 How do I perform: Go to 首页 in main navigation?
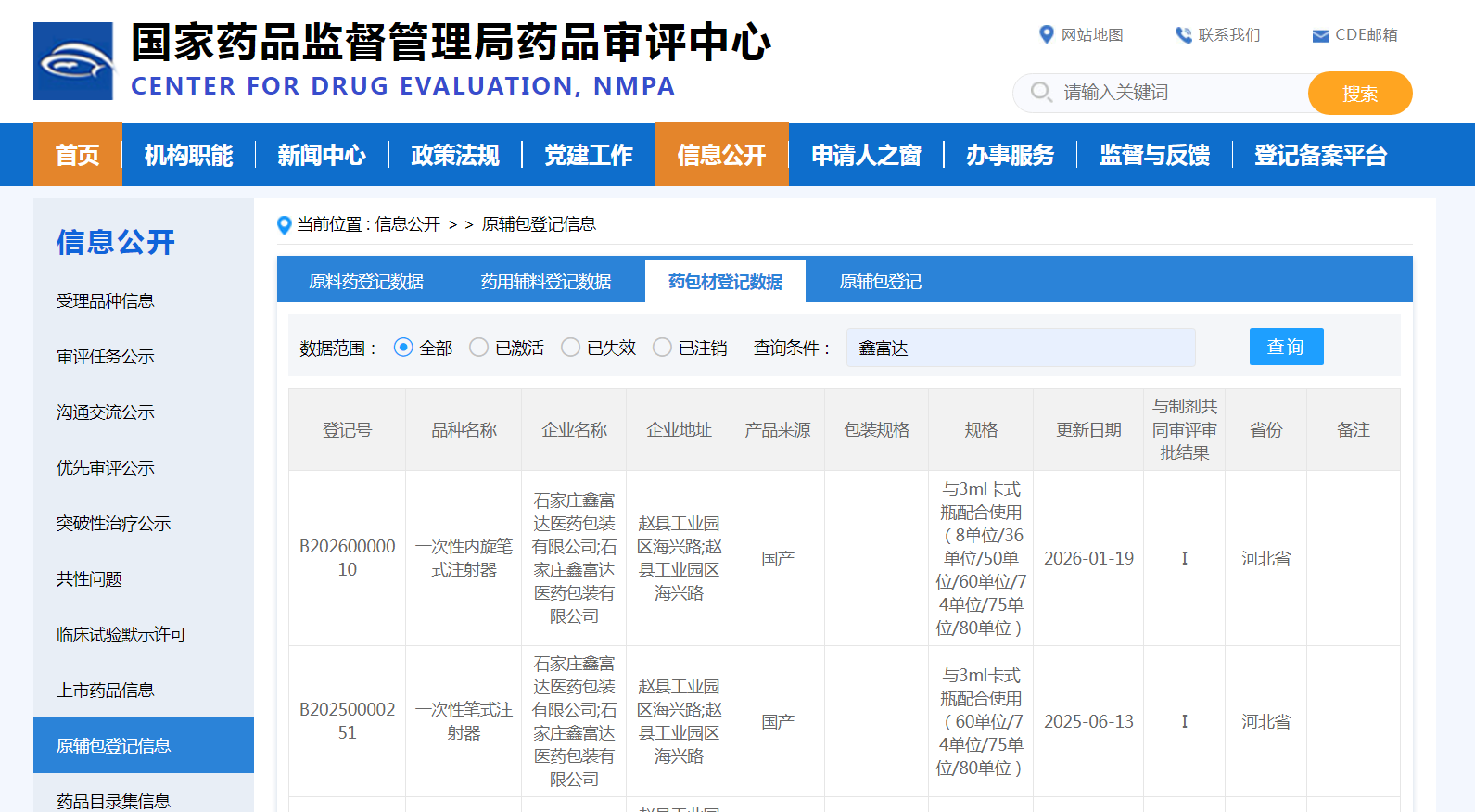pyautogui.click(x=78, y=155)
